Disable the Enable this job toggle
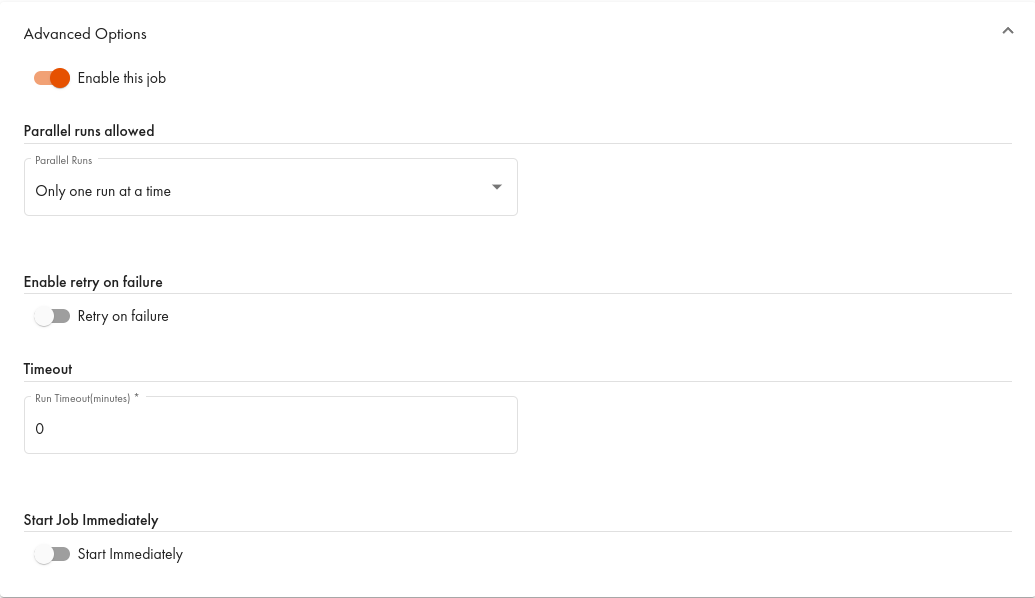The height and width of the screenshot is (598, 1035). coord(50,77)
